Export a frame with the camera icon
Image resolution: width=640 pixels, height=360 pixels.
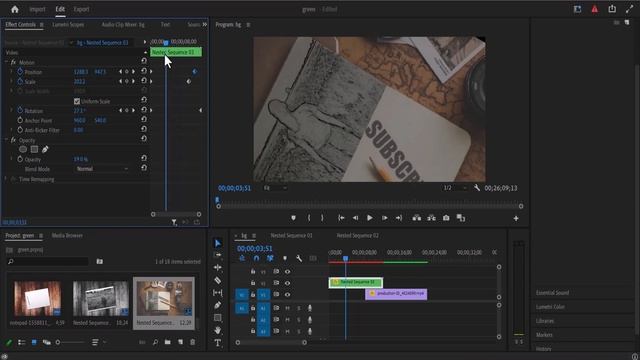[x=446, y=218]
